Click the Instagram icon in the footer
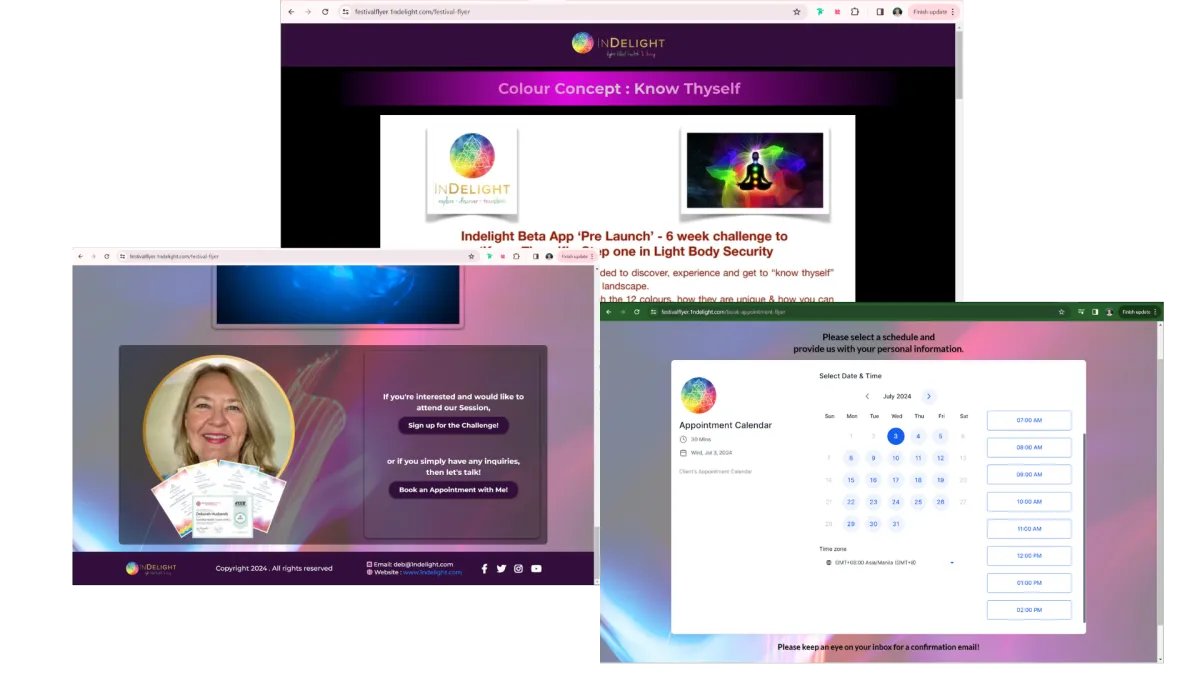The image size is (1200, 675). click(518, 568)
